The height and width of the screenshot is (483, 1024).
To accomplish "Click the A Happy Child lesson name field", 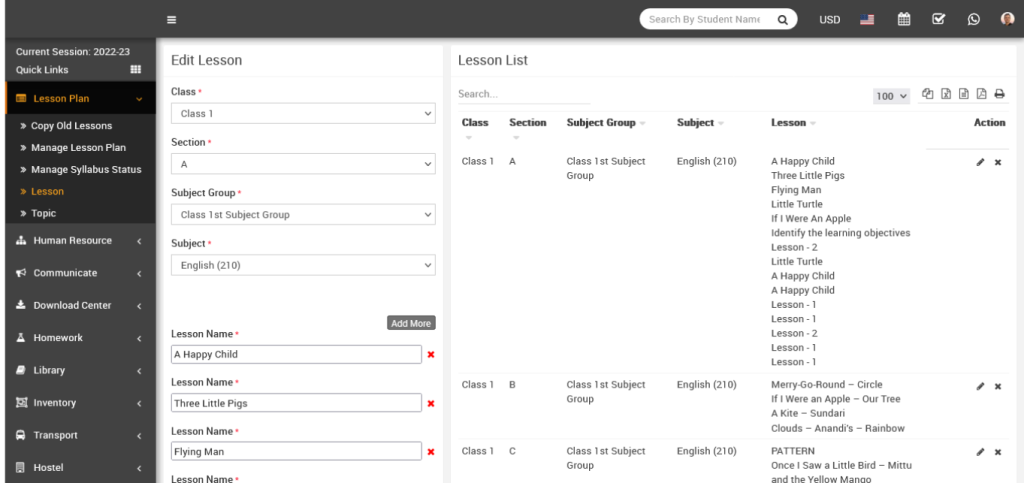I will 296,354.
